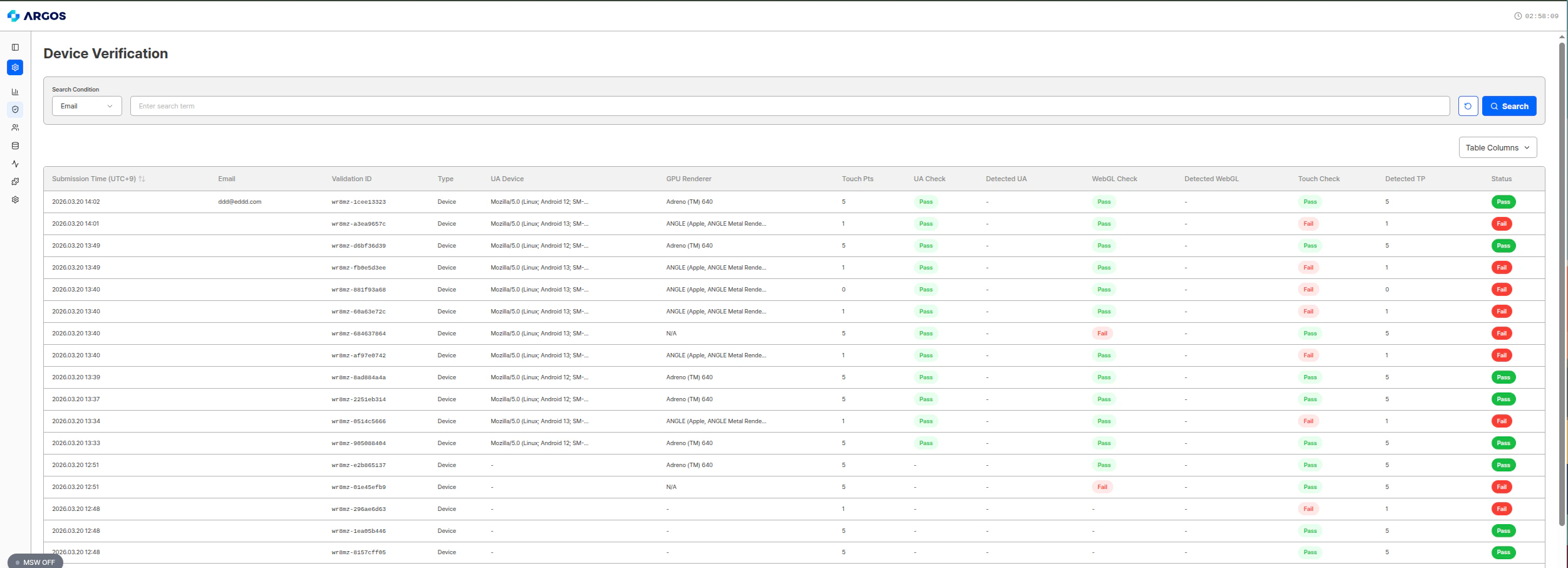Click the clock icon next to the timer
The height and width of the screenshot is (568, 1568).
(x=1517, y=16)
